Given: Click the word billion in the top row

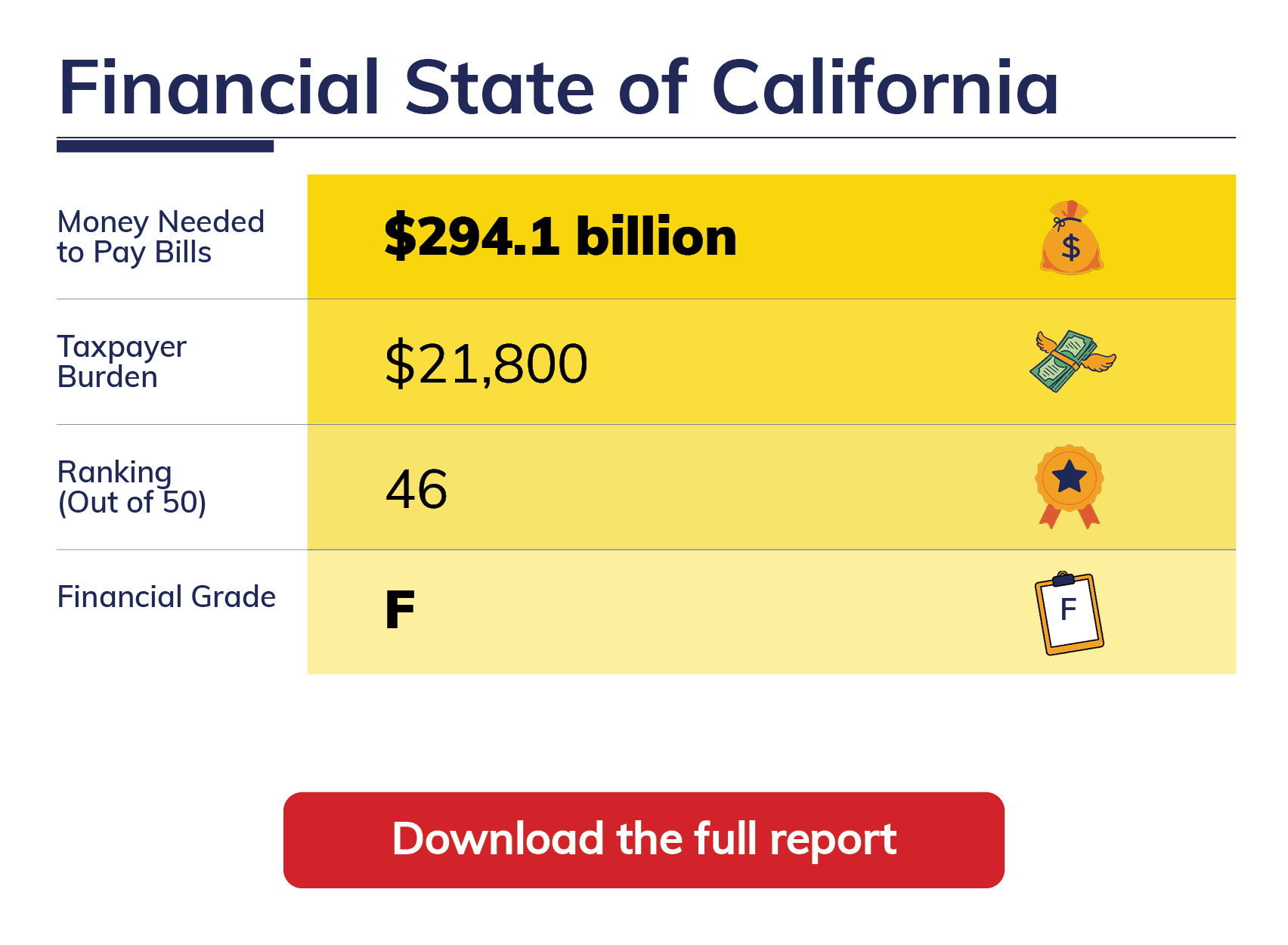Looking at the screenshot, I should (655, 237).
